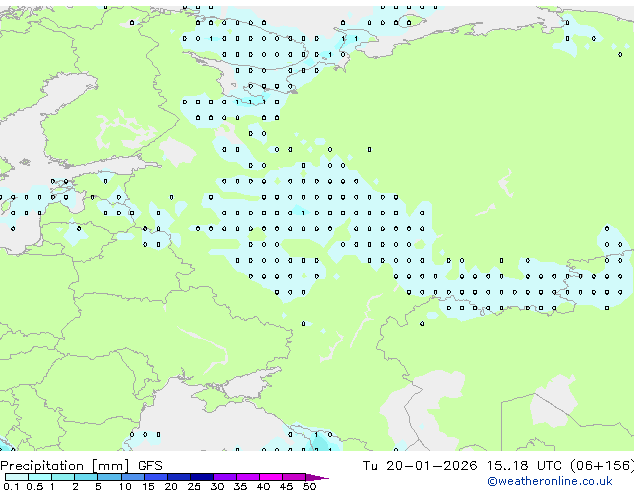The image size is (634, 490).
Task: Click the 'Tu 20-01-2026 15..18 UTC' date label
Action: 463,466
